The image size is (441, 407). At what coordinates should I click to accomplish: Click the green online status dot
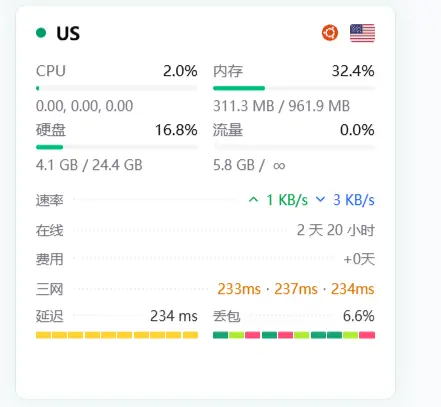click(41, 33)
